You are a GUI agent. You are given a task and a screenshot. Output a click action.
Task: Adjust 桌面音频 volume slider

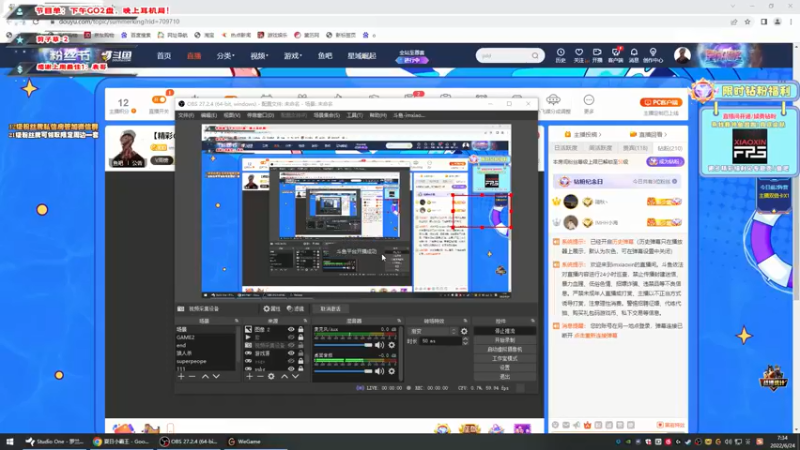click(x=343, y=371)
